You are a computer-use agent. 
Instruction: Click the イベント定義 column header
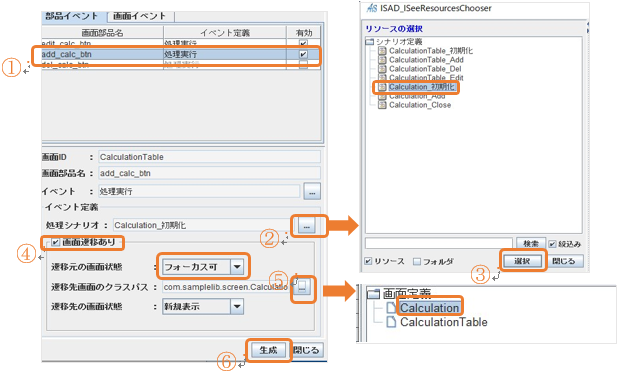pos(225,33)
